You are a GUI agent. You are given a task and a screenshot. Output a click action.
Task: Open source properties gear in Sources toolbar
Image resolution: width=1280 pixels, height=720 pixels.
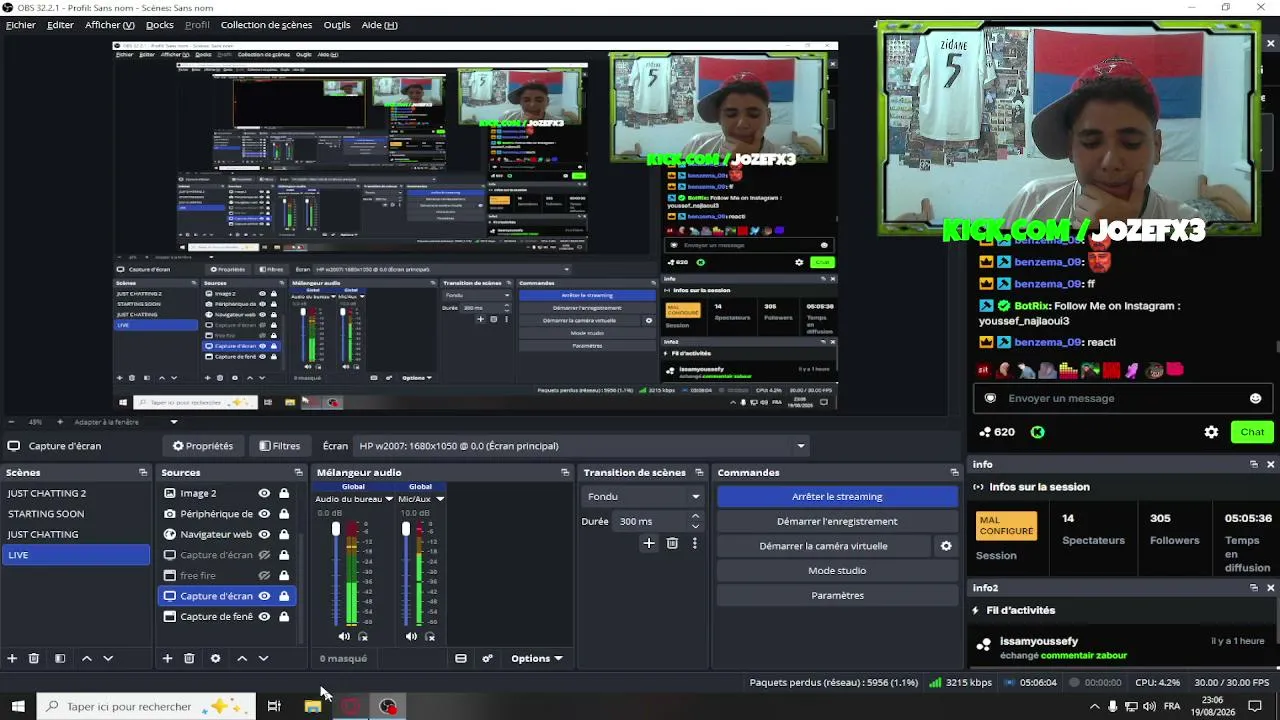click(x=215, y=658)
